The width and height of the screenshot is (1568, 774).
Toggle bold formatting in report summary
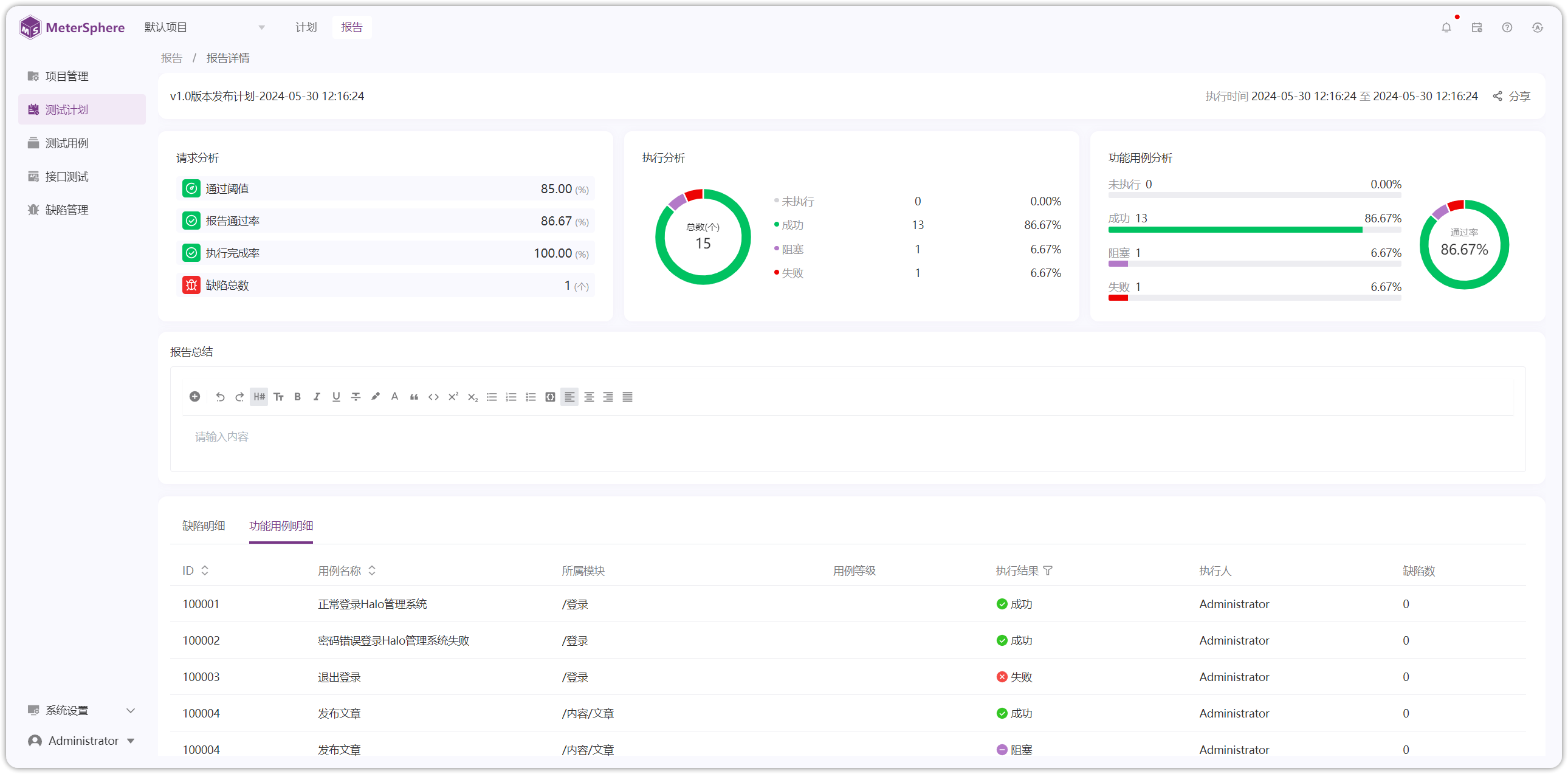click(298, 397)
